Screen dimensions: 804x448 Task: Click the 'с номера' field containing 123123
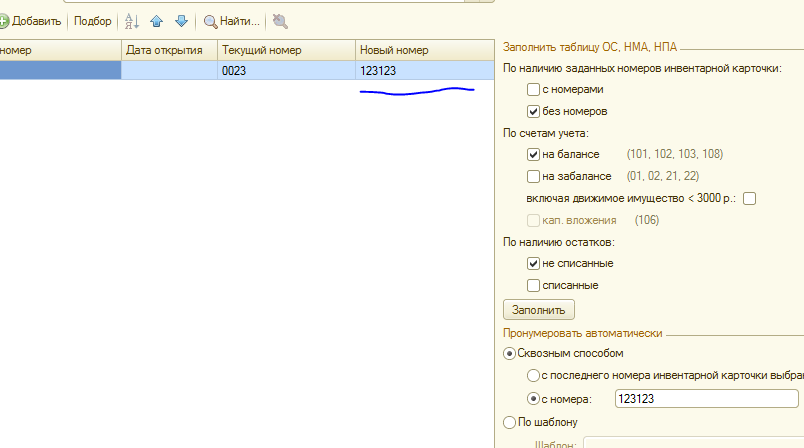[x=707, y=399]
